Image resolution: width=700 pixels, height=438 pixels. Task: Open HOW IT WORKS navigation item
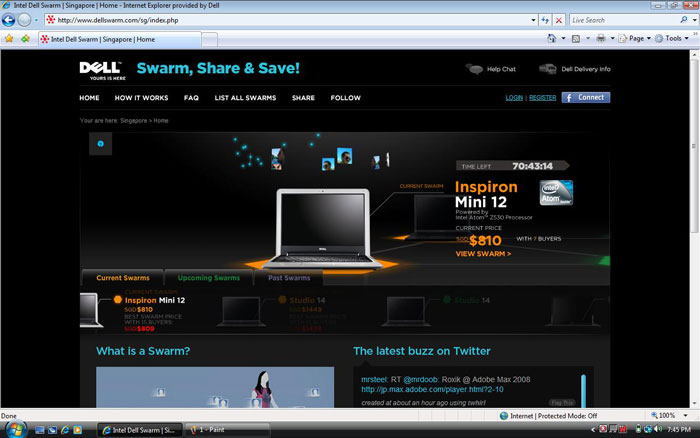[141, 98]
